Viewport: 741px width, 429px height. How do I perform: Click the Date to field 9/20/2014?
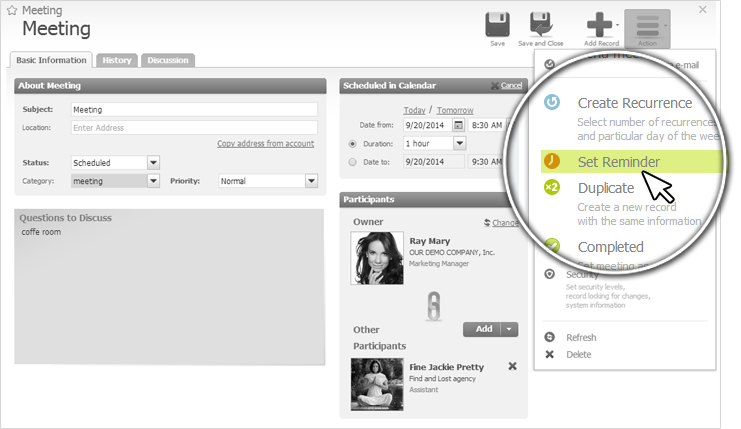click(434, 162)
